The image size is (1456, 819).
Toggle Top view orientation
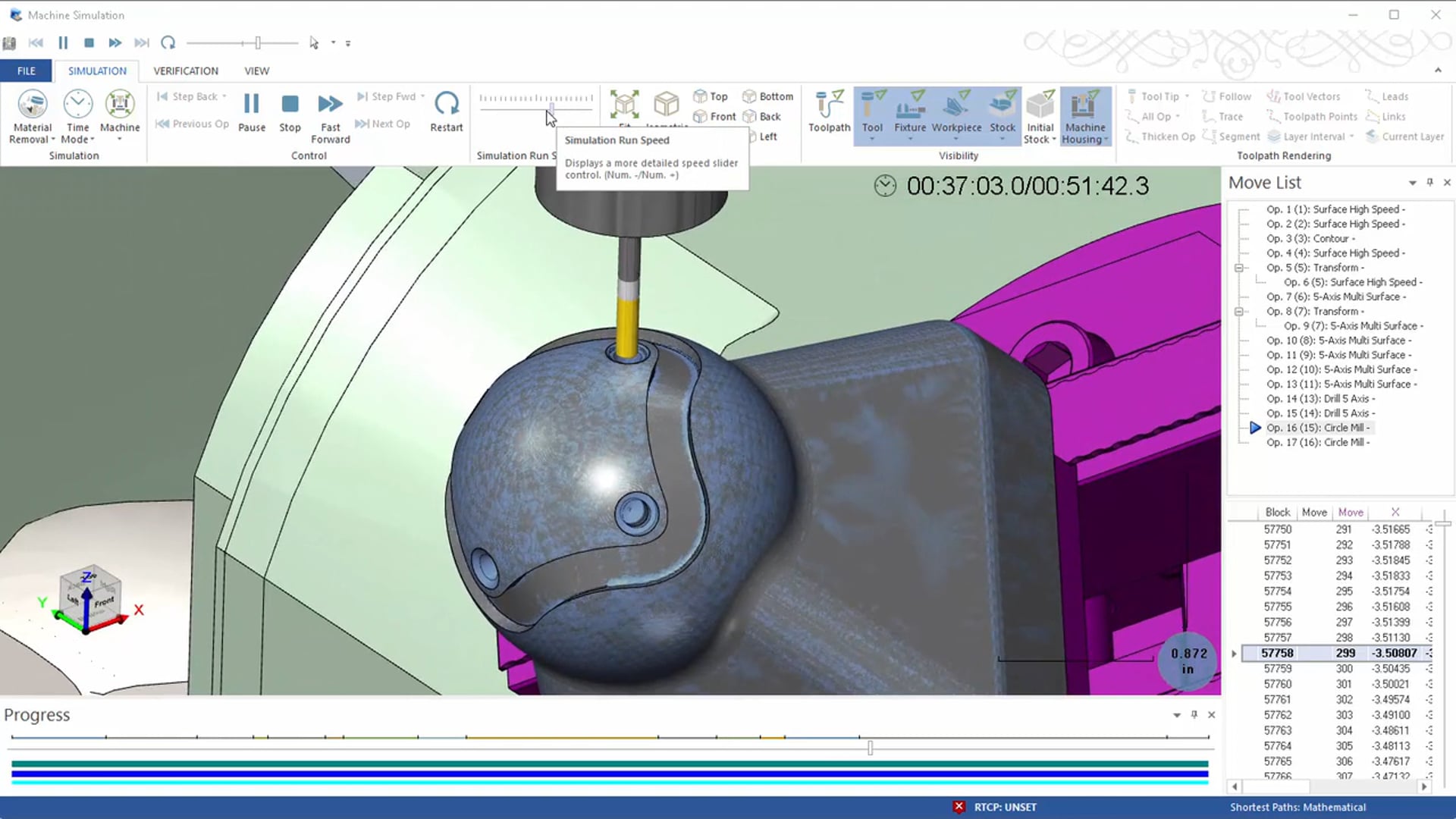pos(711,96)
